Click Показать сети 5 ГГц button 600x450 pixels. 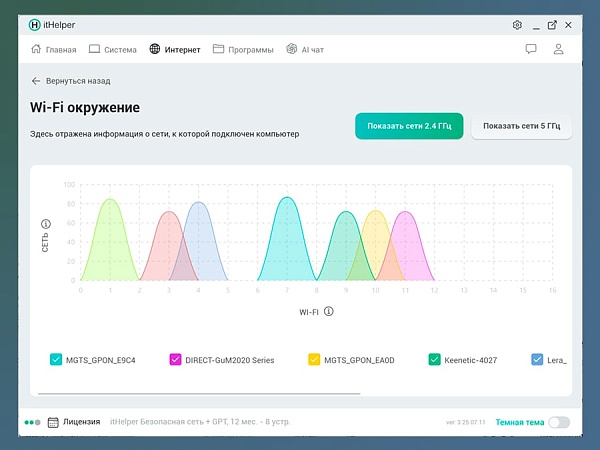(521, 126)
